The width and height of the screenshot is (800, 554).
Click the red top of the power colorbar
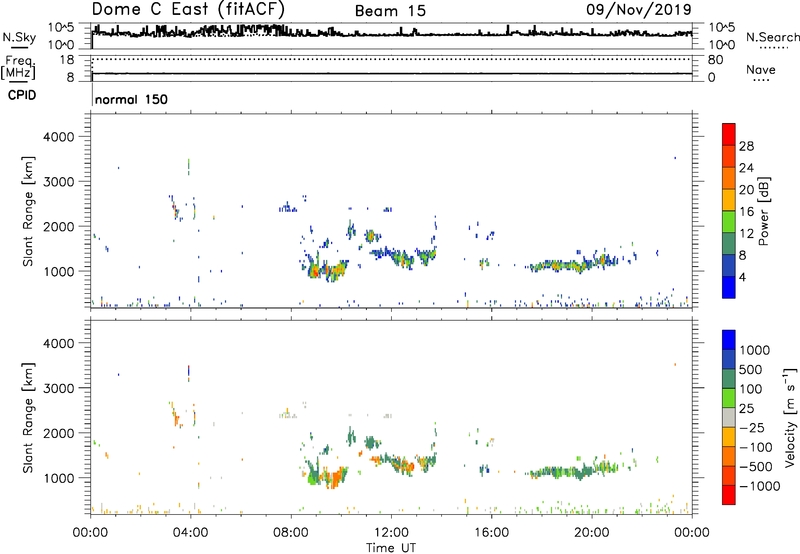tap(729, 134)
